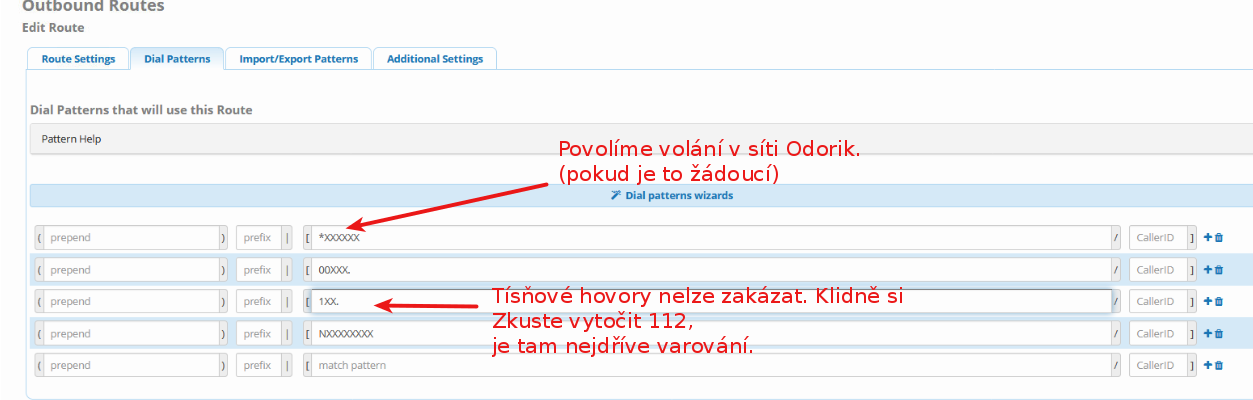
Task: Add a row after the *XXXXXX pattern
Action: 1208,238
